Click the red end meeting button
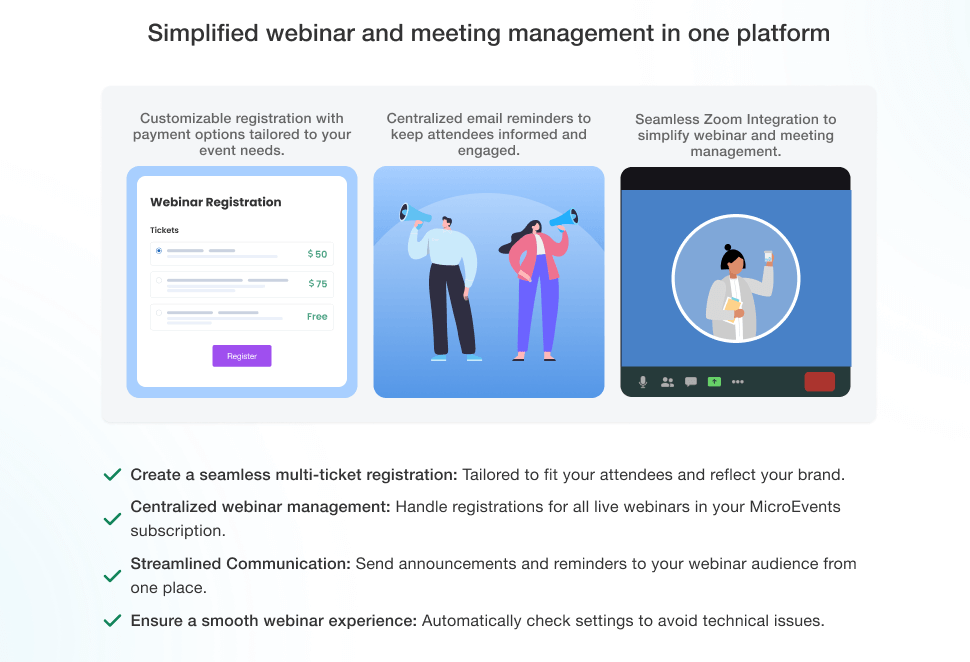The height and width of the screenshot is (662, 970). pyautogui.click(x=819, y=381)
